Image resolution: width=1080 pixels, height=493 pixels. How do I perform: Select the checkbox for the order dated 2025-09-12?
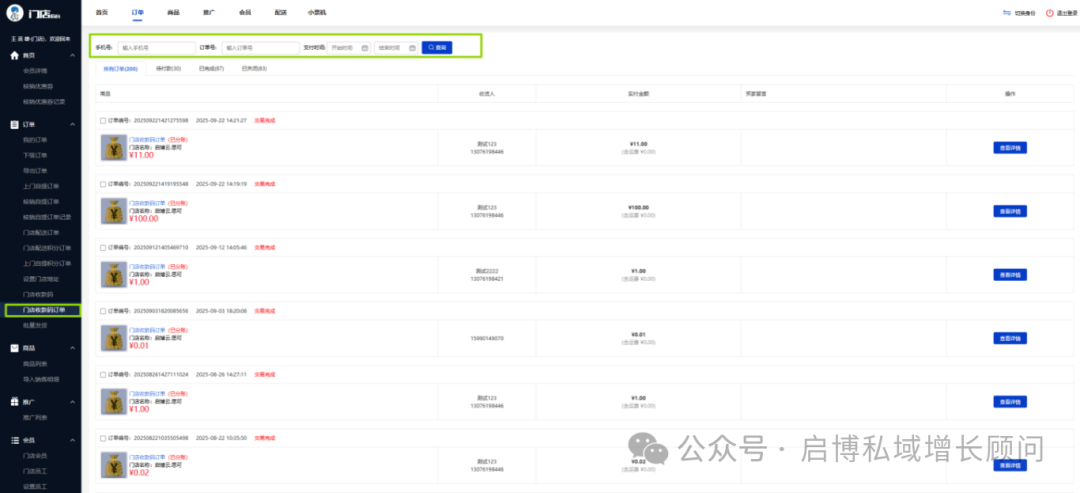(103, 247)
